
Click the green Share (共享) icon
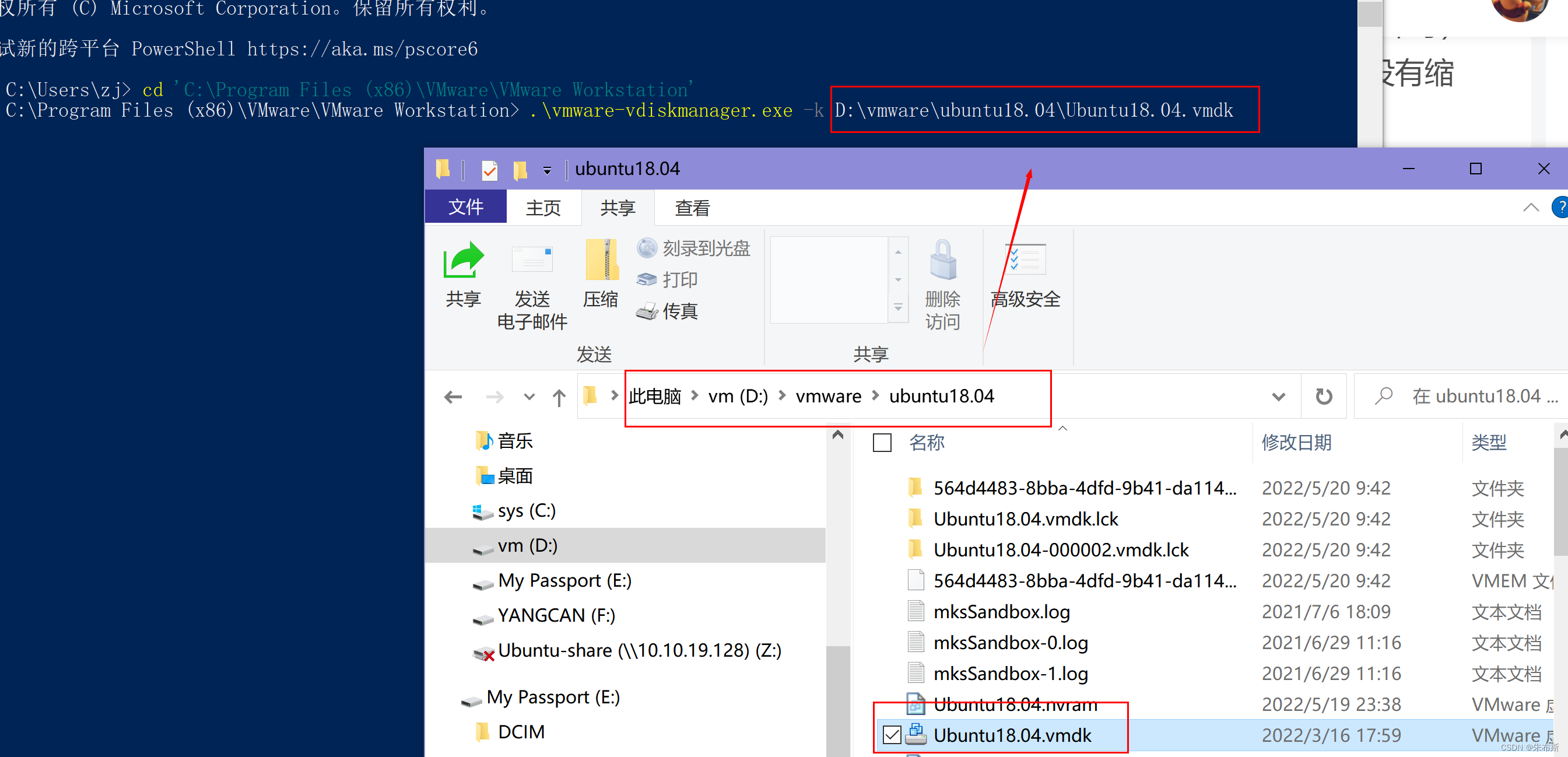pos(462,261)
